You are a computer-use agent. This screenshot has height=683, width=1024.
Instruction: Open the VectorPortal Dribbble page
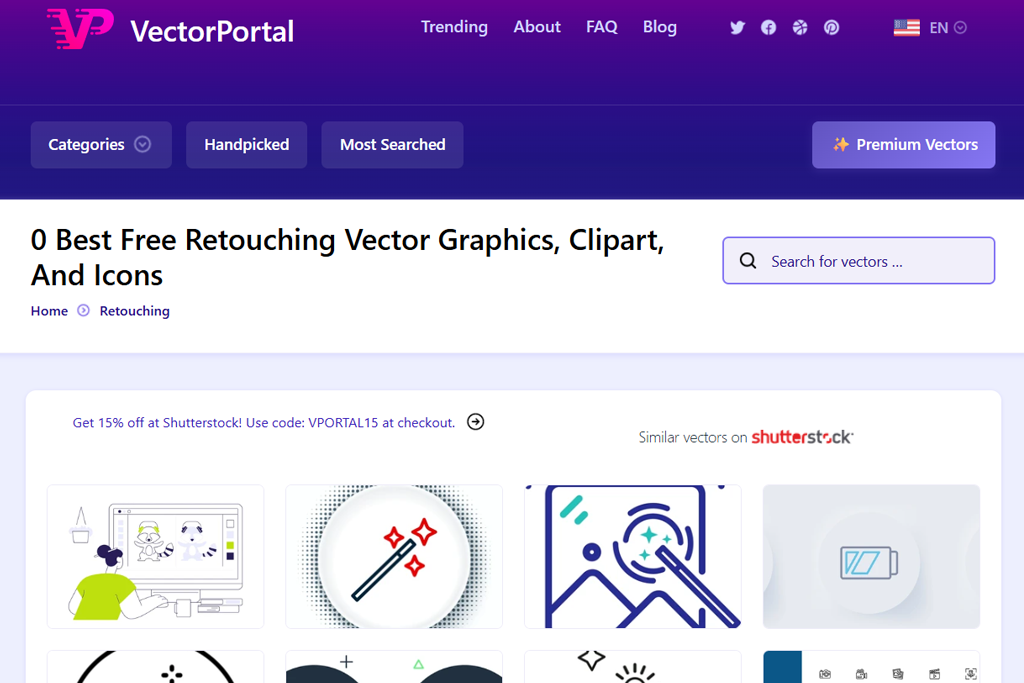pyautogui.click(x=800, y=27)
